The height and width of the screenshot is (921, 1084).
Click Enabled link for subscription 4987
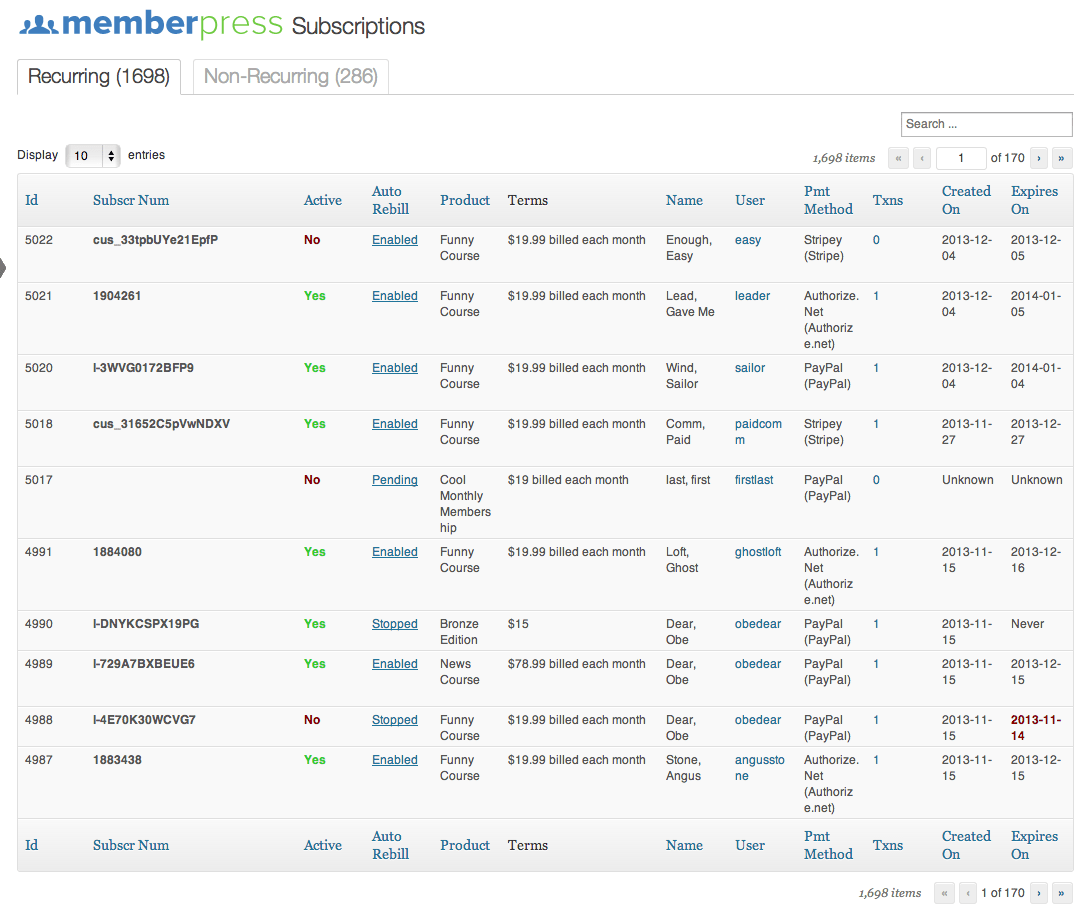395,760
